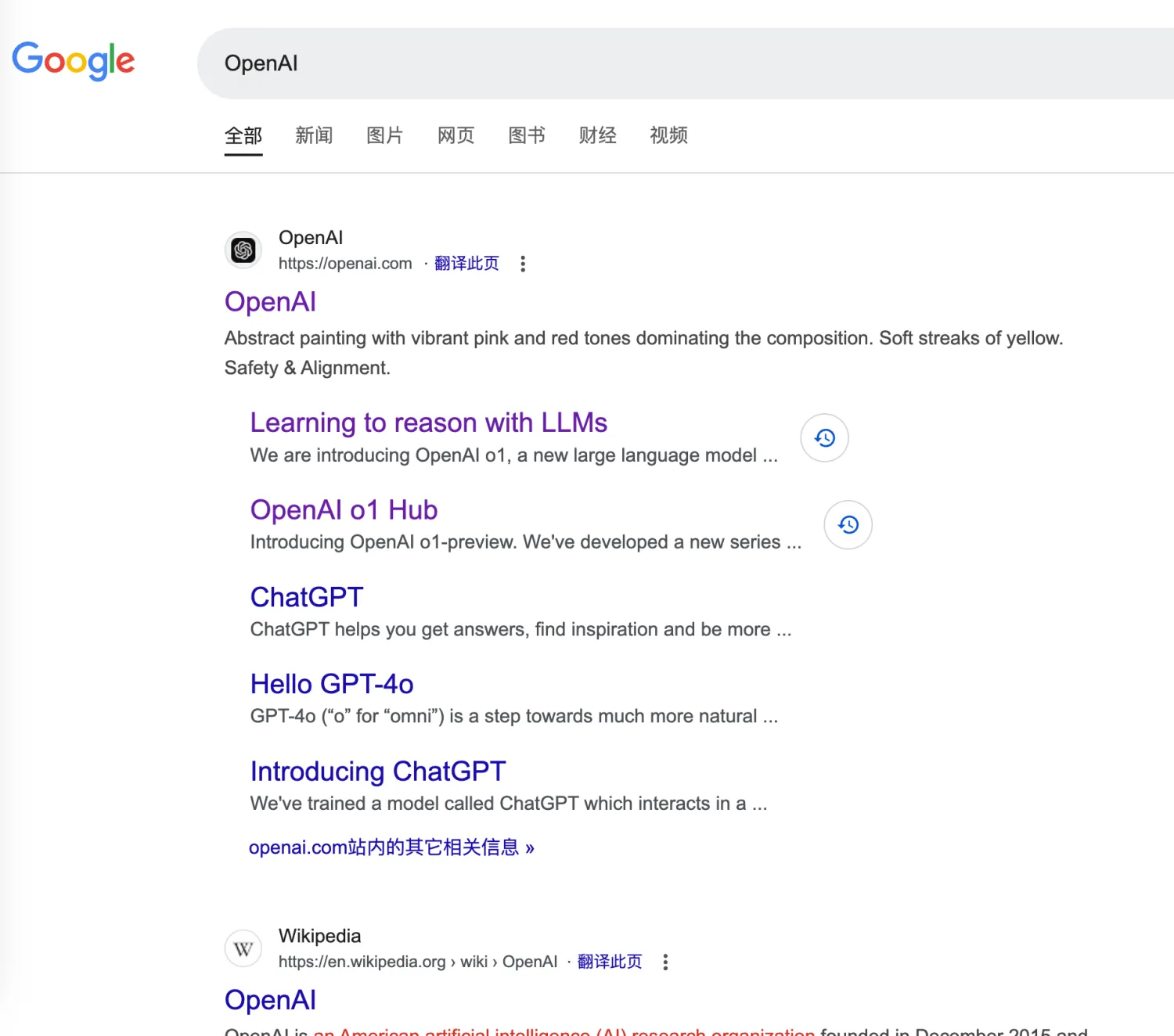Click openai.com站内的其它相关信息 link
1174x1036 pixels.
click(391, 847)
